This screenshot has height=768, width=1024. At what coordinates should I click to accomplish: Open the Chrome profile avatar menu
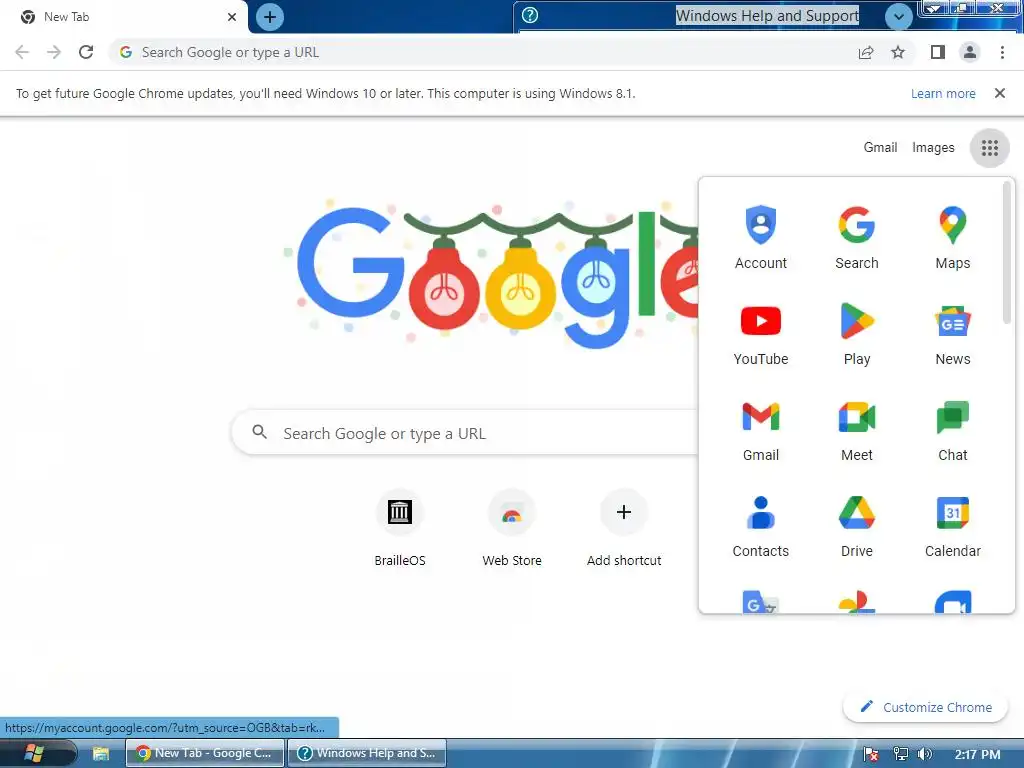point(970,52)
